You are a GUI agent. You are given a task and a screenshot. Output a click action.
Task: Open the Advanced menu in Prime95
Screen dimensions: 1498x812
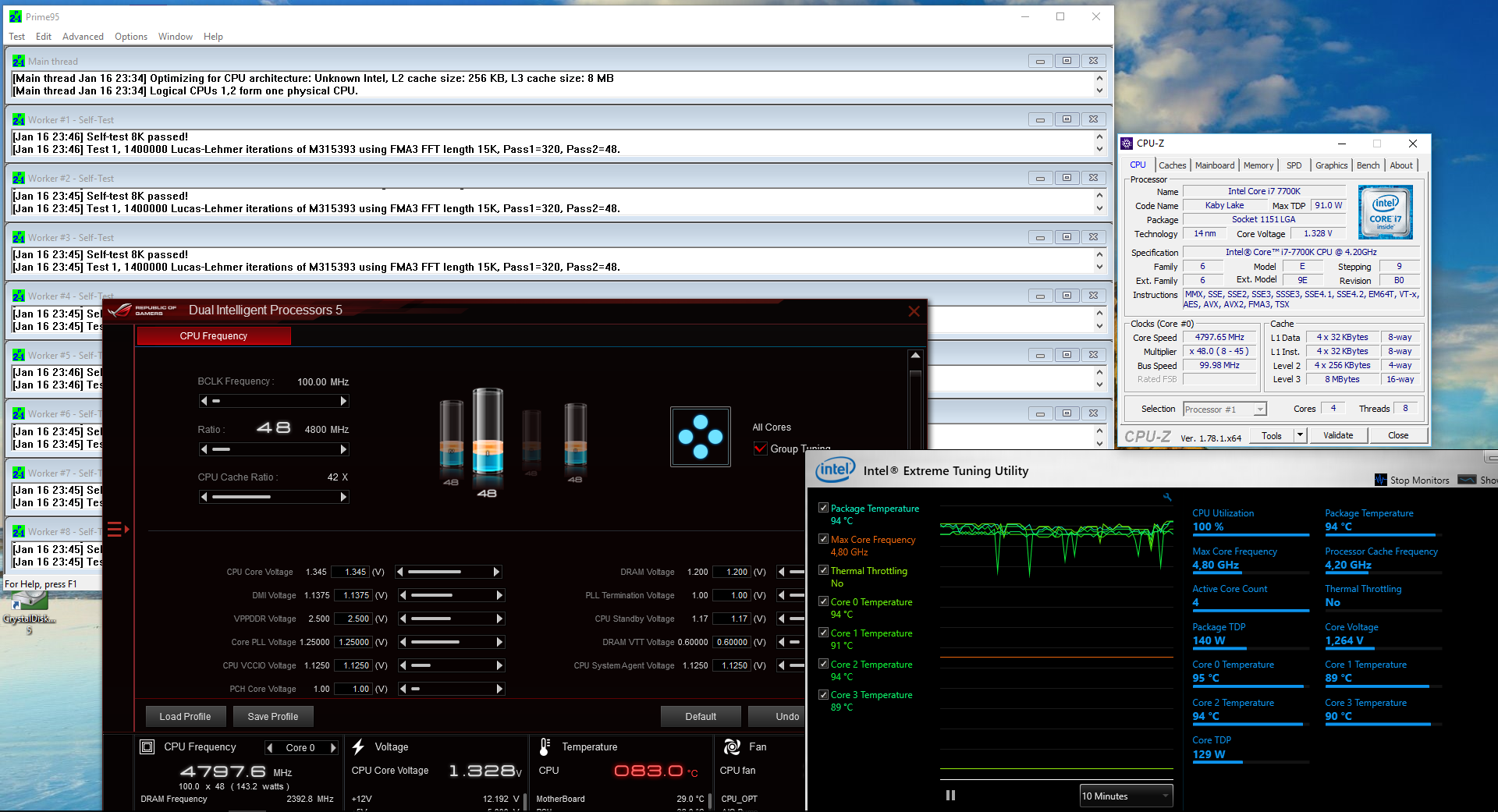pyautogui.click(x=83, y=37)
